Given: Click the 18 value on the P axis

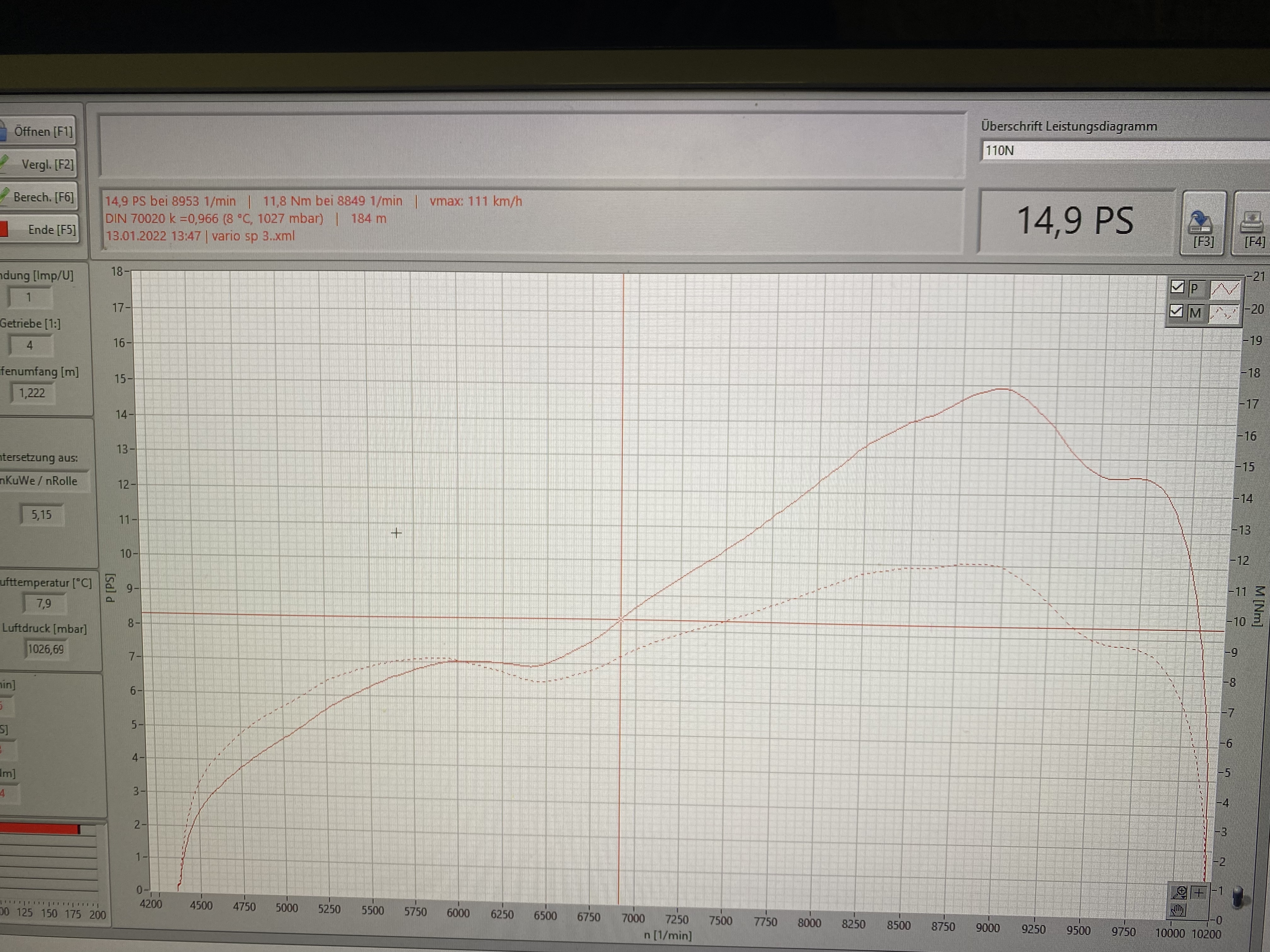Looking at the screenshot, I should pos(117,271).
